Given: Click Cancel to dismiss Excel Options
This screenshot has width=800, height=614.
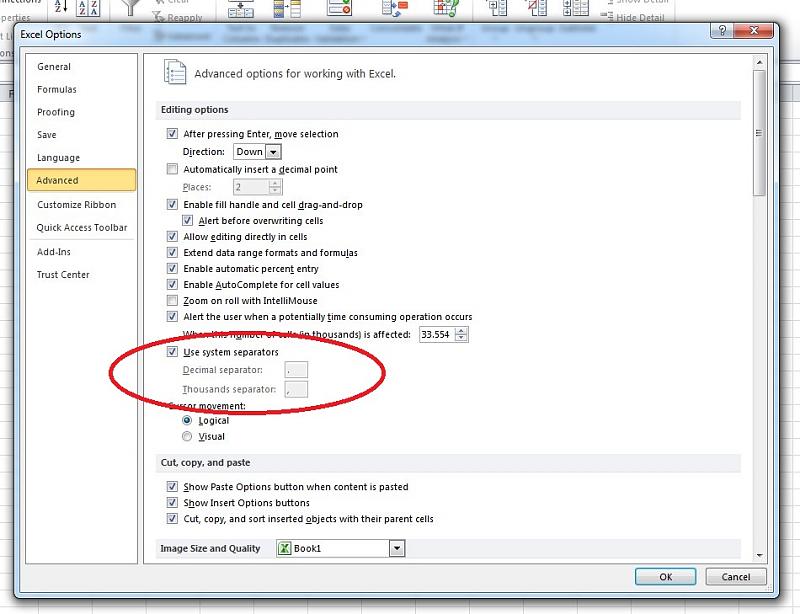Looking at the screenshot, I should coord(736,577).
